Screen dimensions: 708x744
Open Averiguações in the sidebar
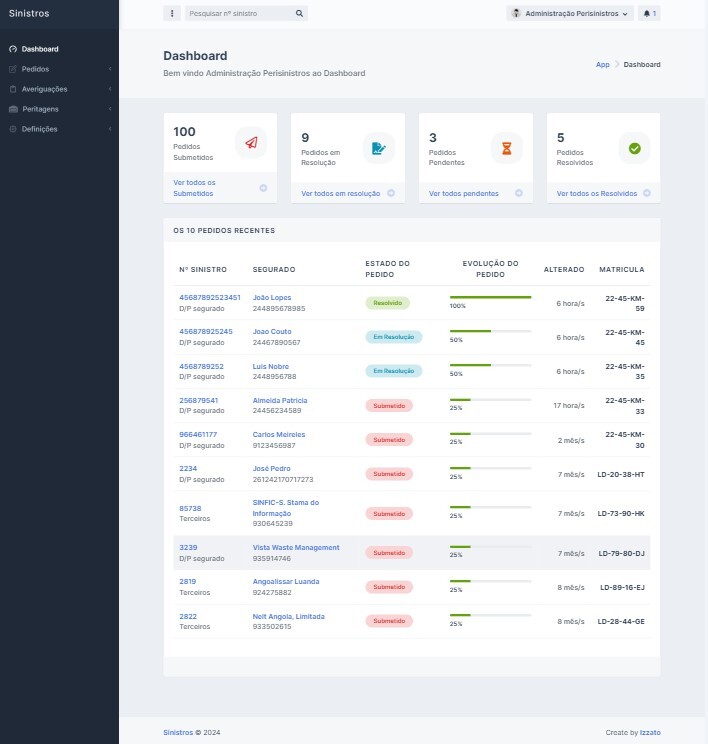pyautogui.click(x=44, y=89)
